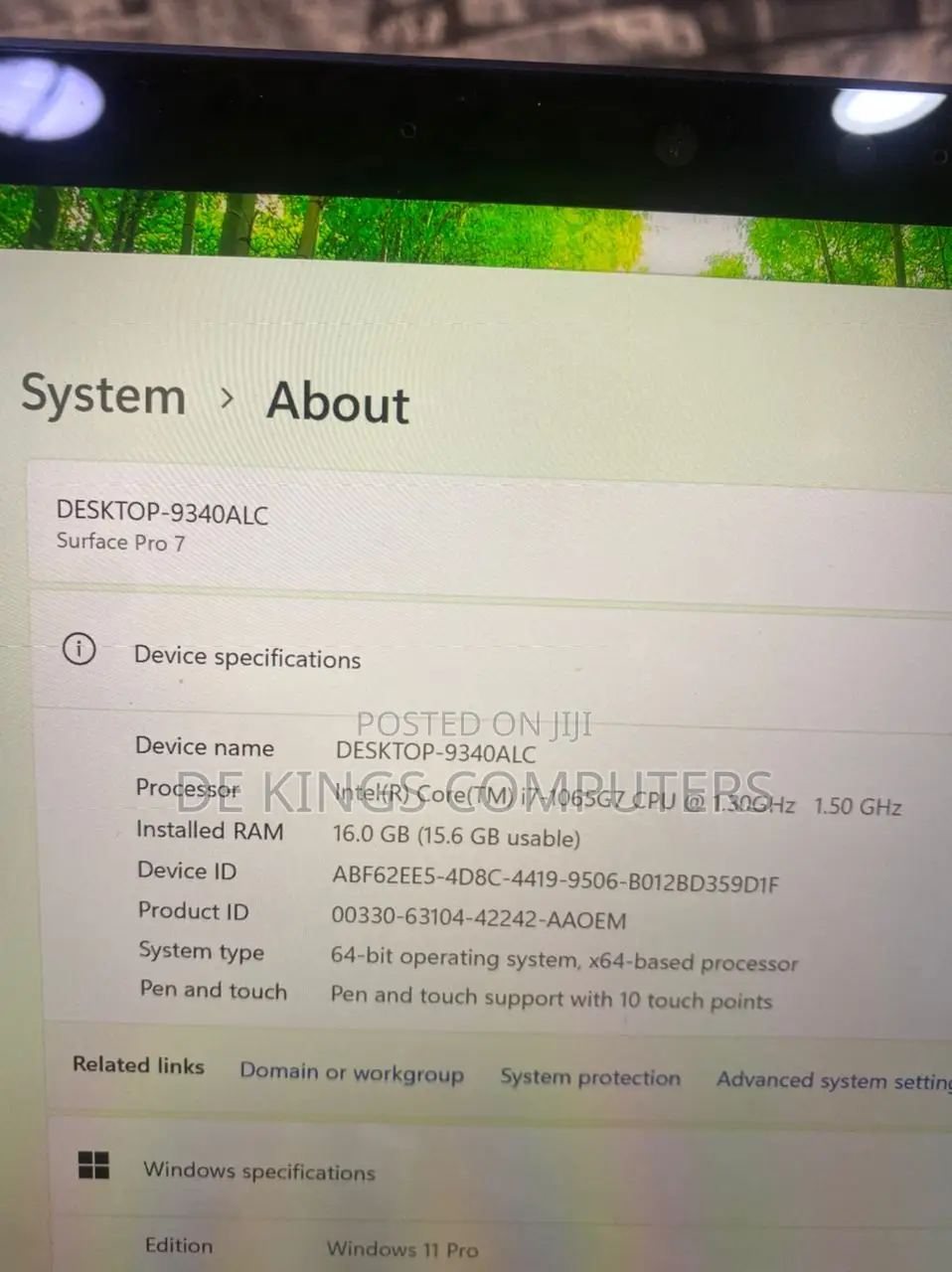Select Product ID value 00330-63104-42242-AAOEM
The image size is (952, 1272).
(x=479, y=919)
